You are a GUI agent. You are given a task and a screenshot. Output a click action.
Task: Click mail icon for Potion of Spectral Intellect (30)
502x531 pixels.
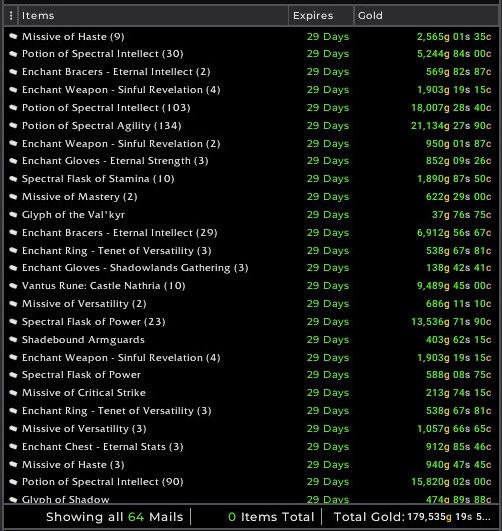point(13,54)
